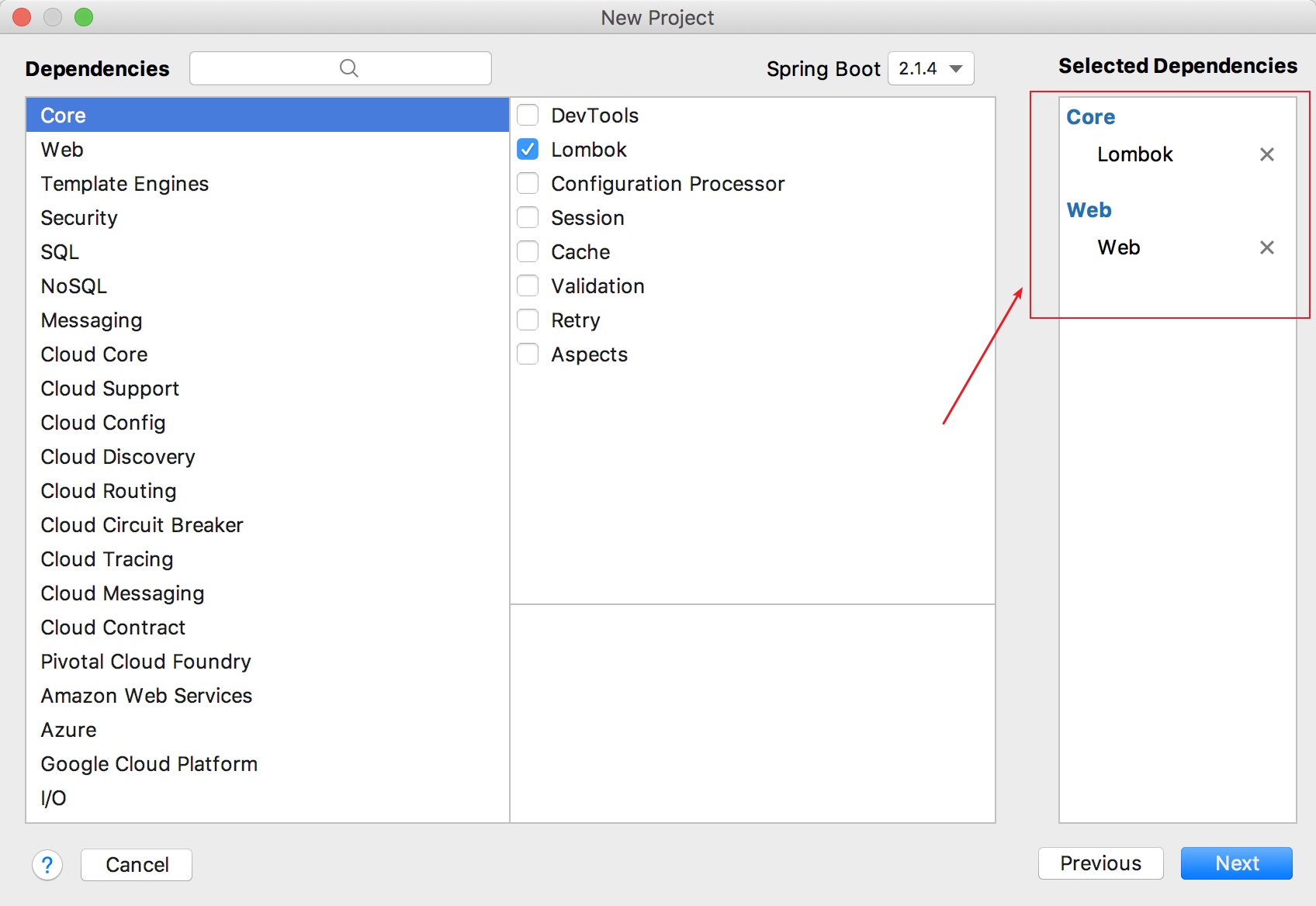Image resolution: width=1316 pixels, height=906 pixels.
Task: Select the Web category in list
Action: [62, 150]
